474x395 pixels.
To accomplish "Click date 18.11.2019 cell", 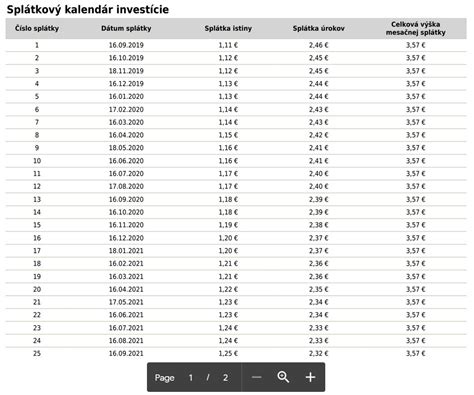I will [126, 71].
